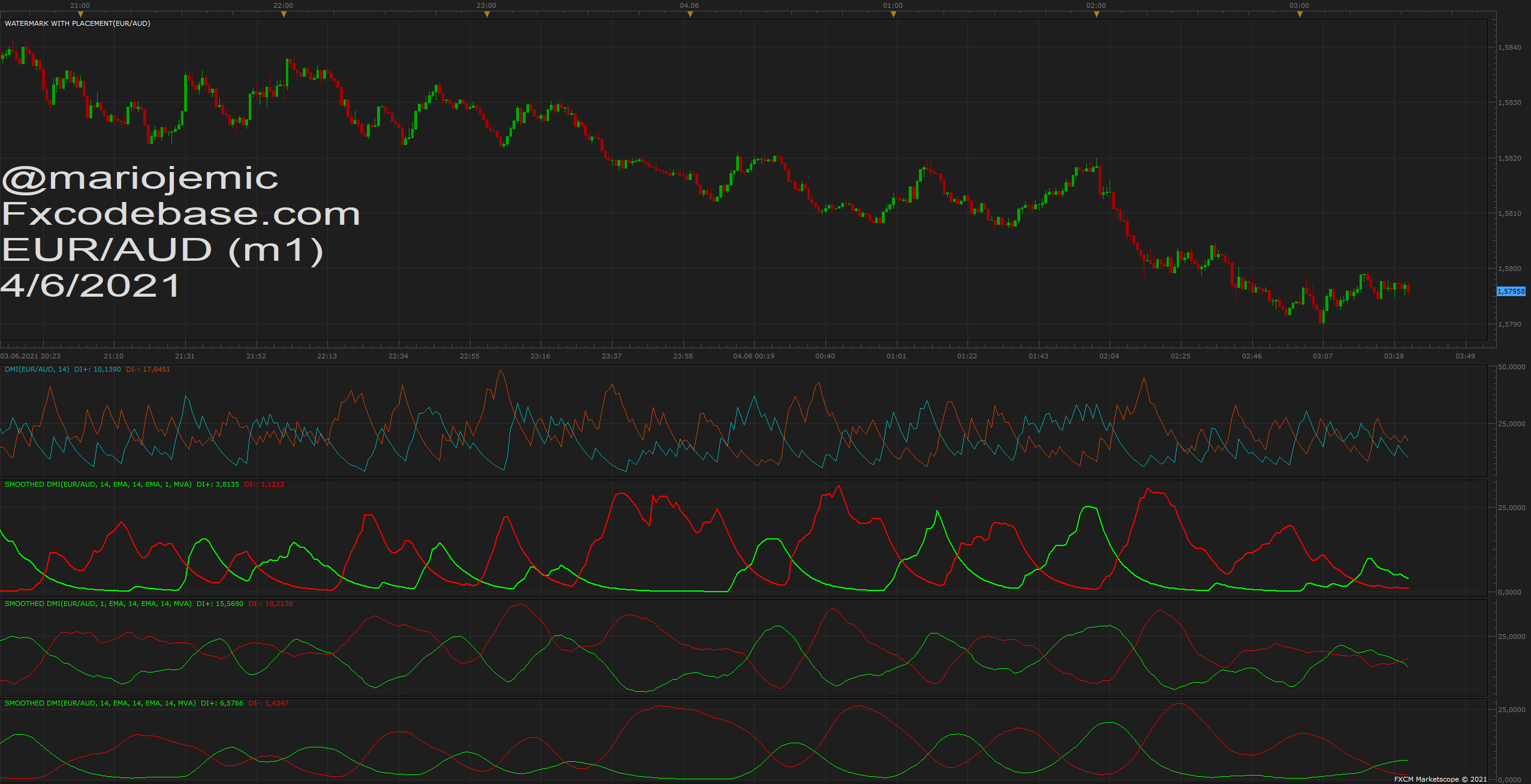
Task: Click the FXCM Marketscope © 2021 copyright text
Action: (1440, 779)
